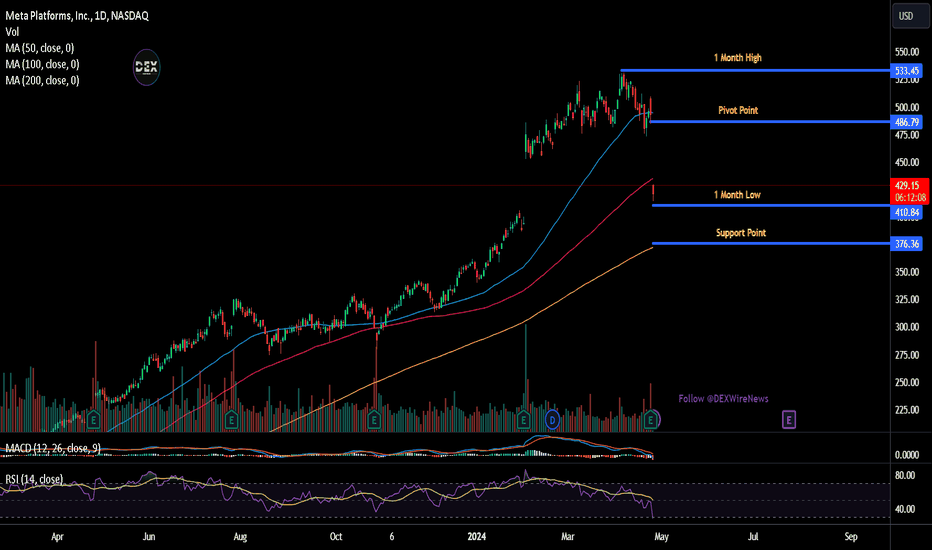Click the 450.00 price axis label
Viewport: 932px width, 550px height.
pyautogui.click(x=907, y=162)
